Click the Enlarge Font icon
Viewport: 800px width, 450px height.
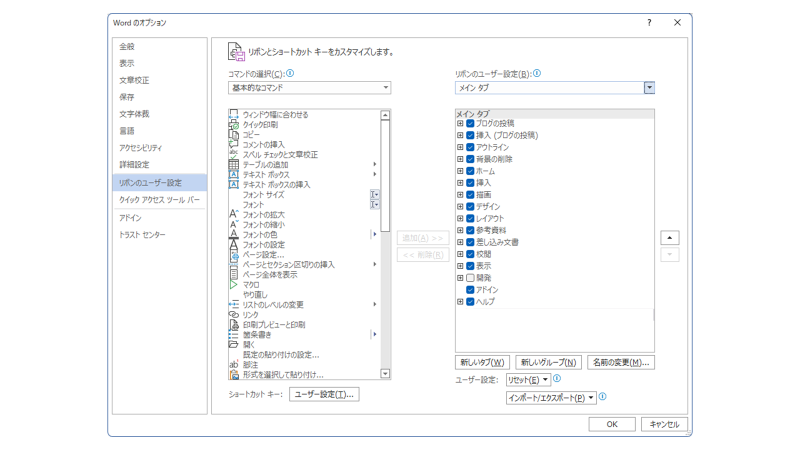click(x=234, y=214)
